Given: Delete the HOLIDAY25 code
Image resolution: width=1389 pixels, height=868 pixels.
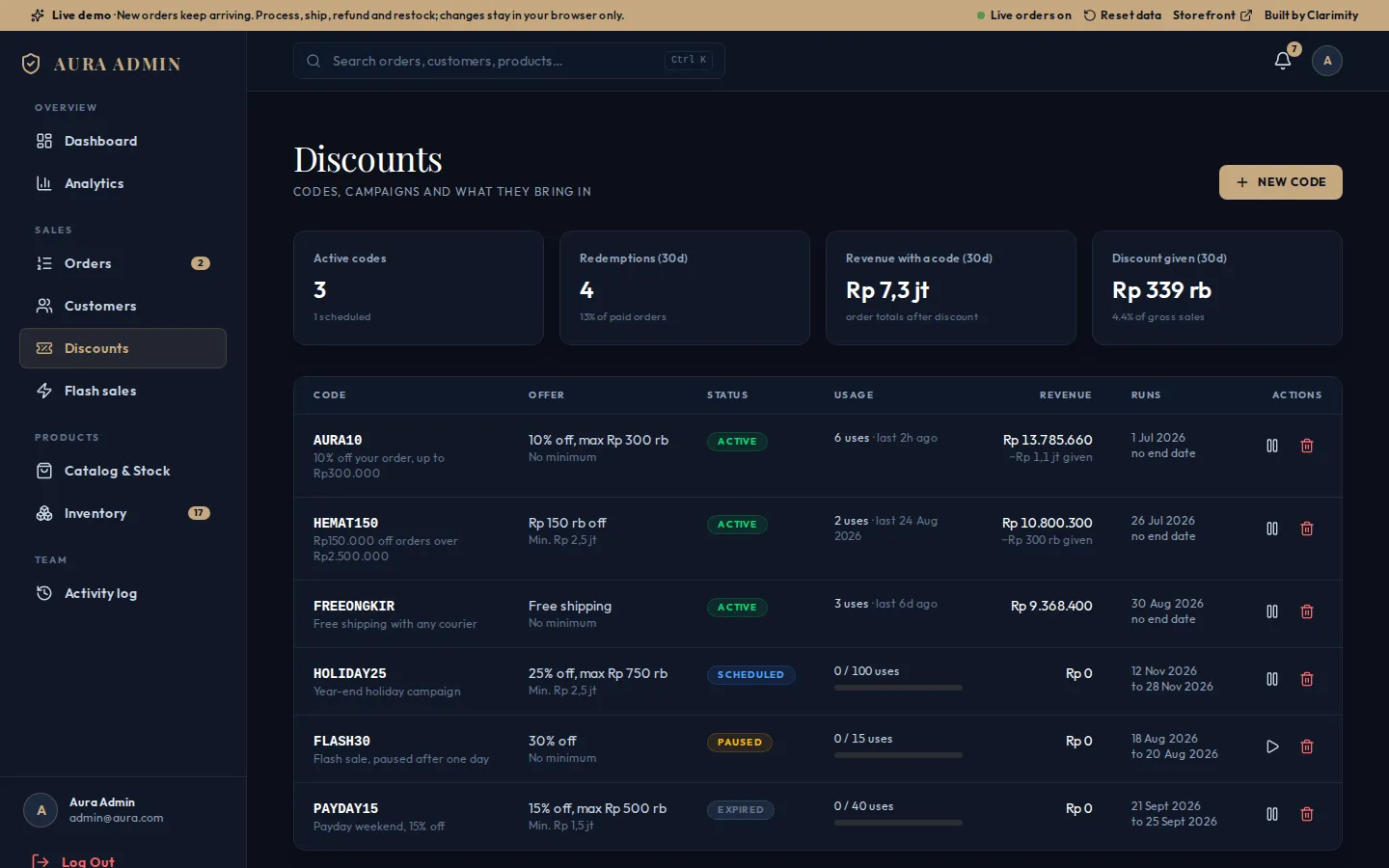Looking at the screenshot, I should 1307,679.
